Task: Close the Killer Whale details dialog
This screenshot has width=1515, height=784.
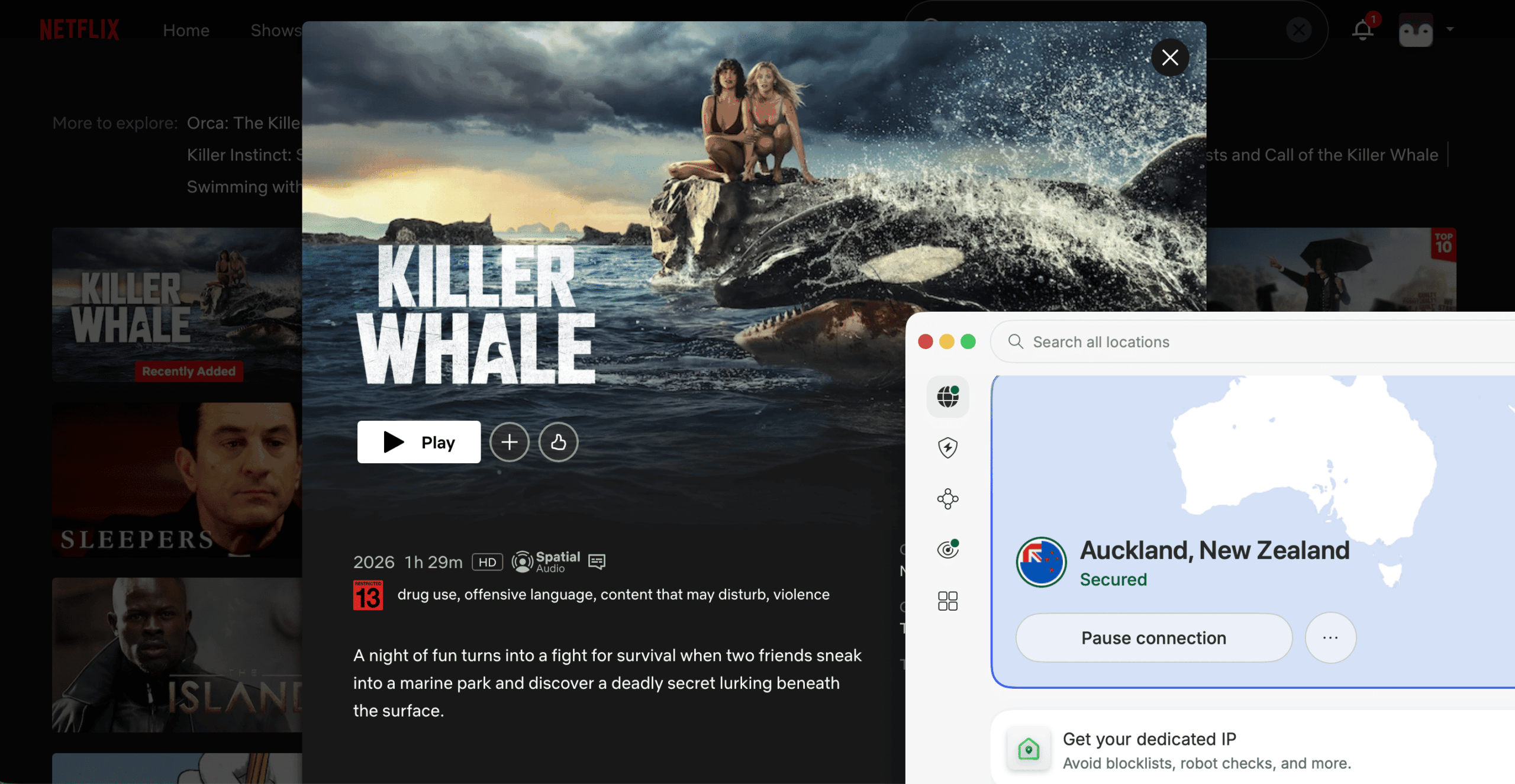Action: [x=1169, y=57]
